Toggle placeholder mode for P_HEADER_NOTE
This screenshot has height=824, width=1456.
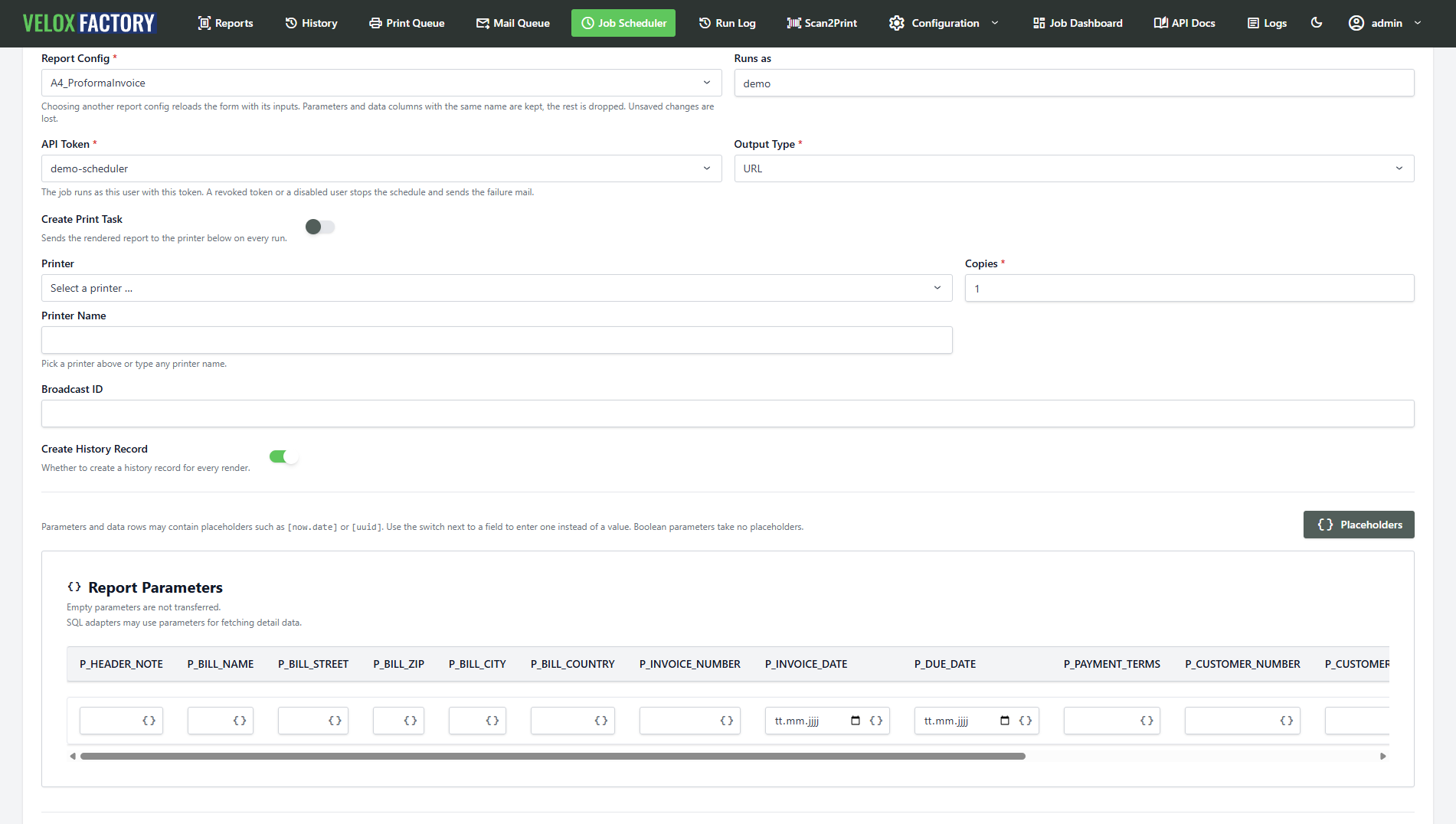[149, 721]
